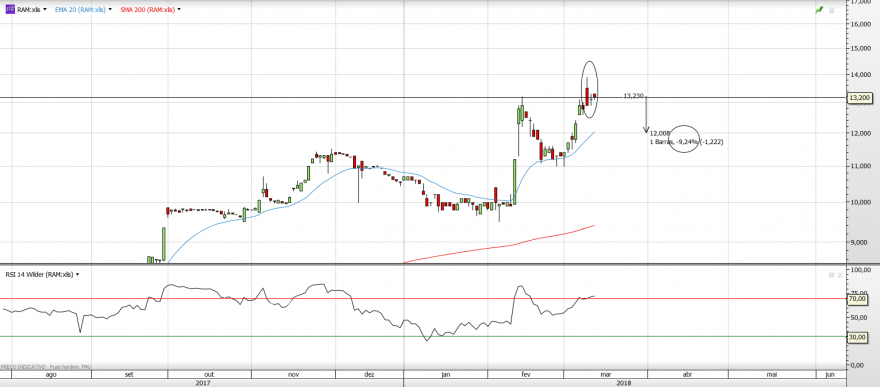The height and width of the screenshot is (387, 880).
Task: Click the 13,200 current price tag
Action: pyautogui.click(x=859, y=98)
